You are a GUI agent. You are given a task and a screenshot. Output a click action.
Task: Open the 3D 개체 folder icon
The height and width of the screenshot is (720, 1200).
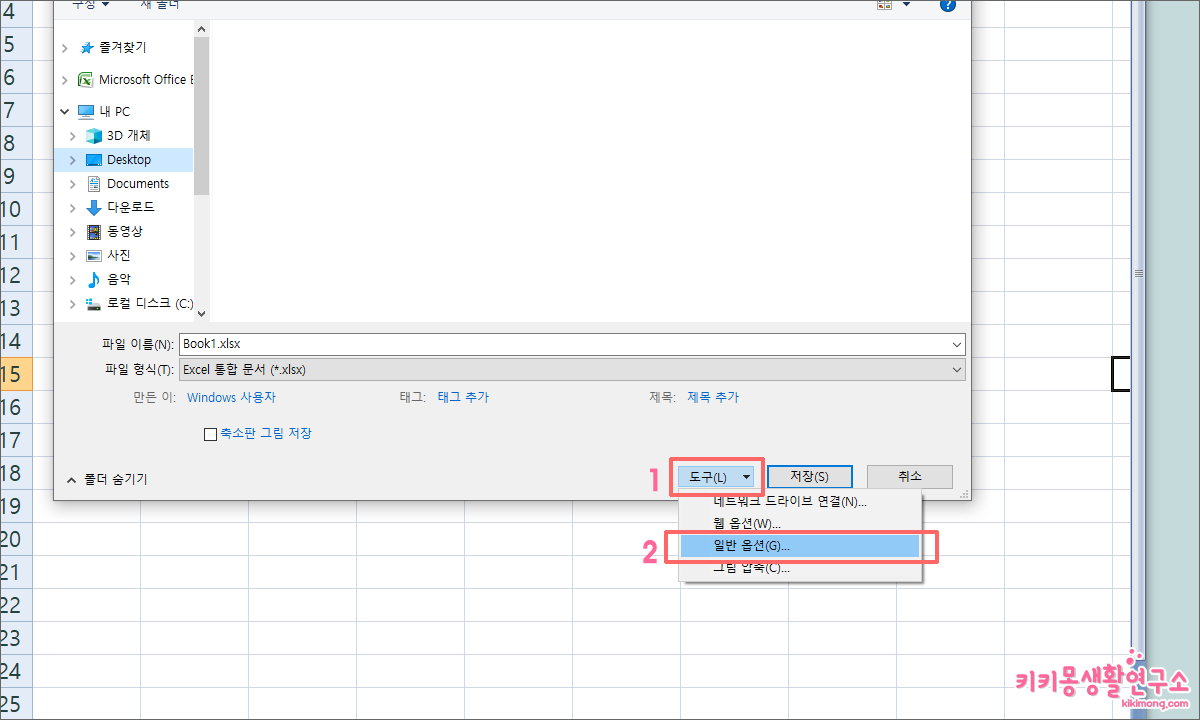[92, 135]
